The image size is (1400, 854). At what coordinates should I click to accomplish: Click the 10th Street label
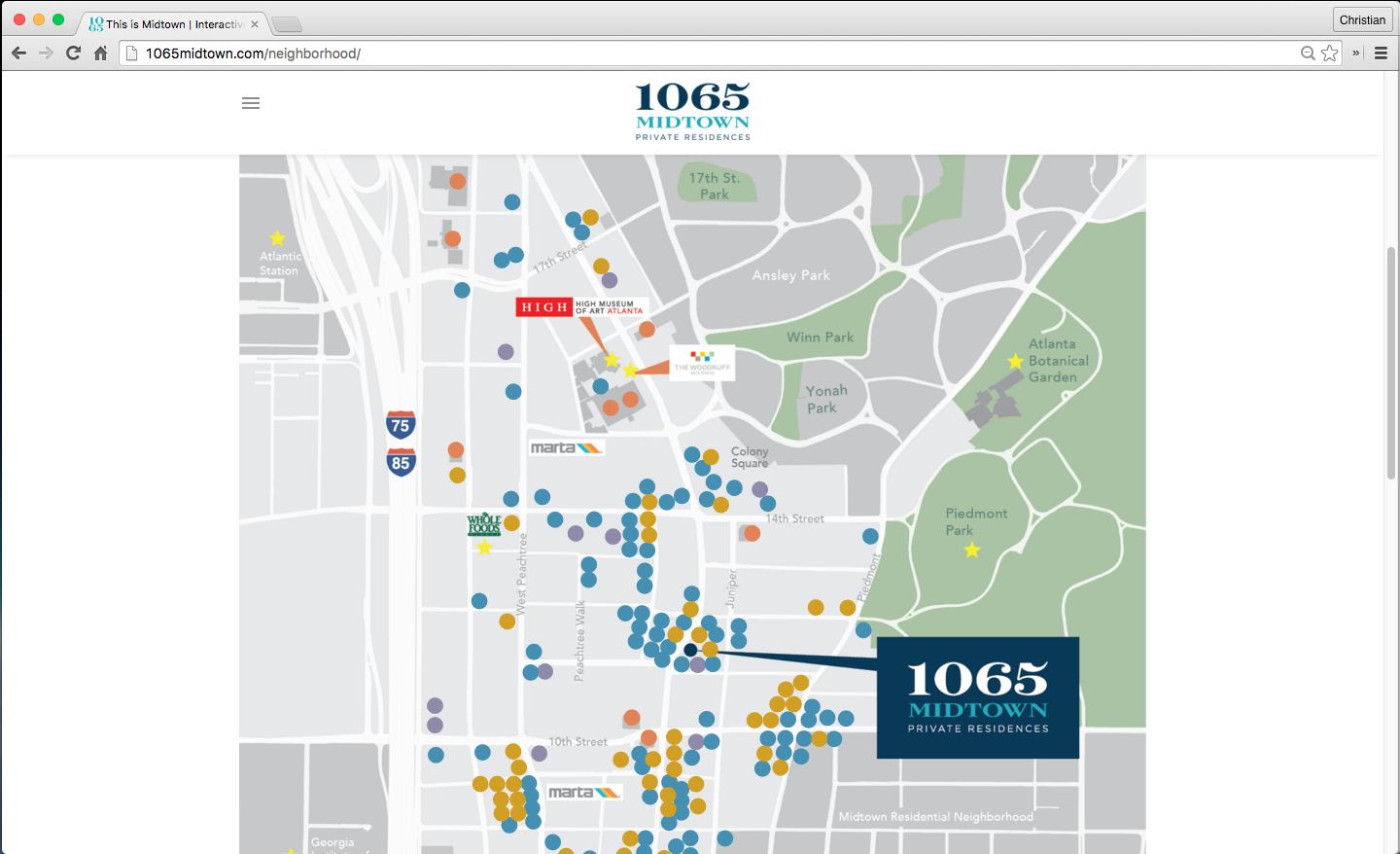577,741
